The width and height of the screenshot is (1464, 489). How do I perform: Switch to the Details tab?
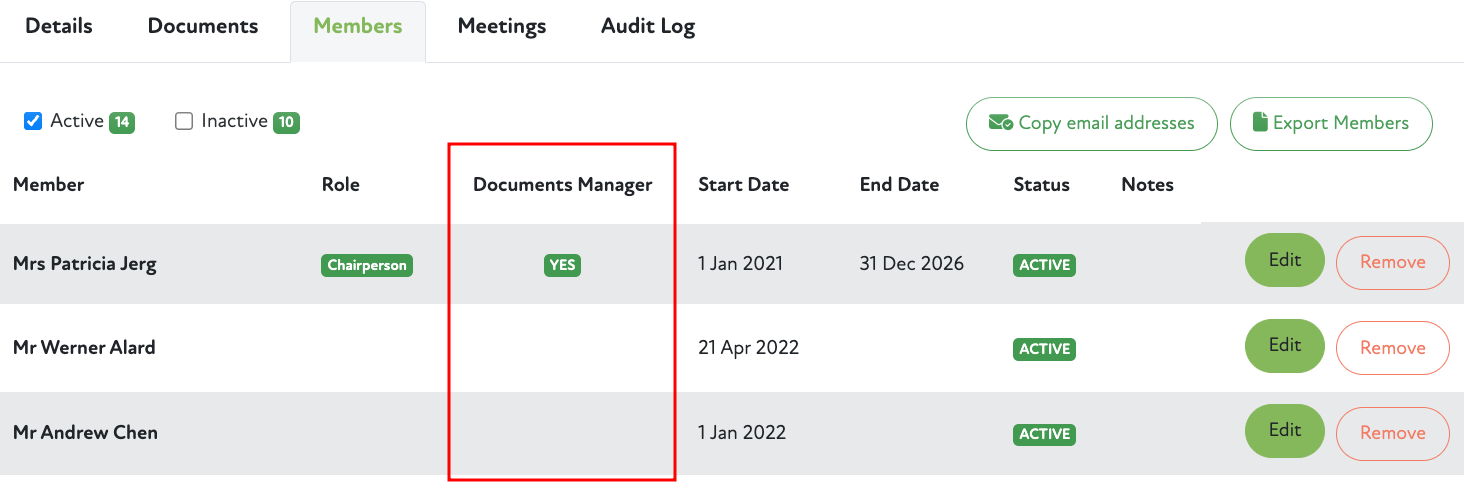tap(59, 27)
